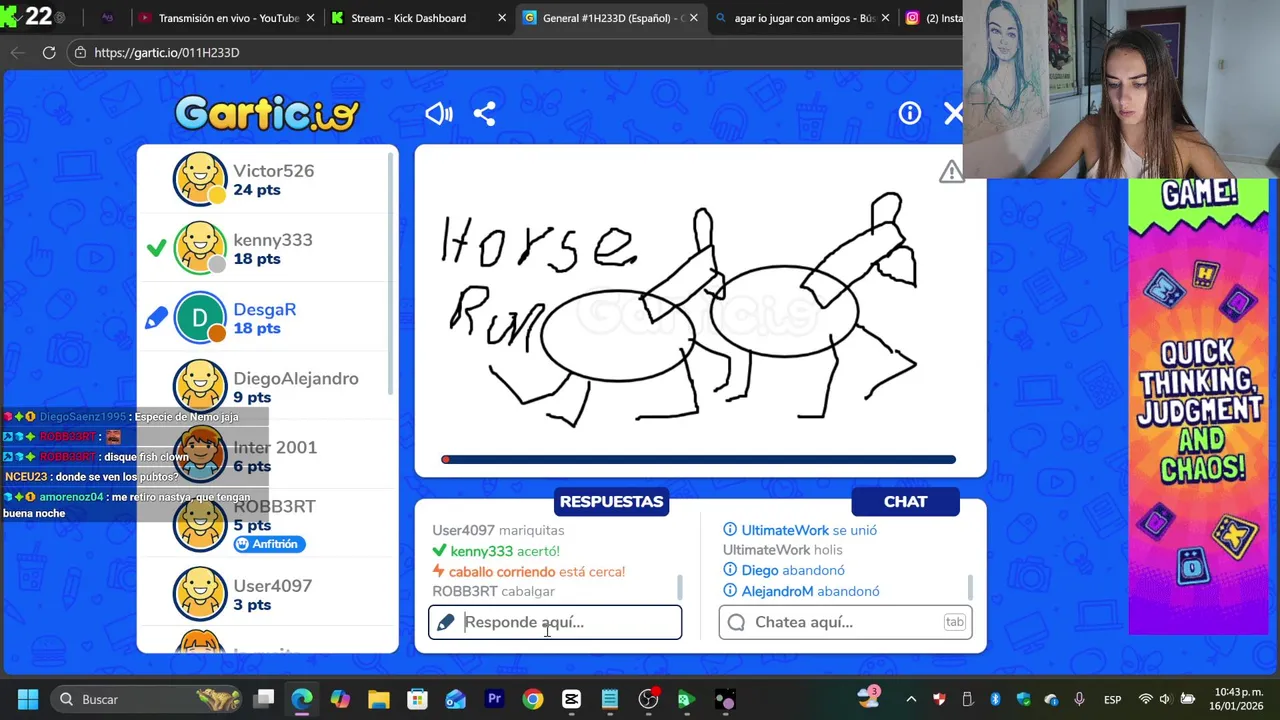This screenshot has height=720, width=1280.
Task: Click the Chatea aquí chat field
Action: pyautogui.click(x=845, y=622)
